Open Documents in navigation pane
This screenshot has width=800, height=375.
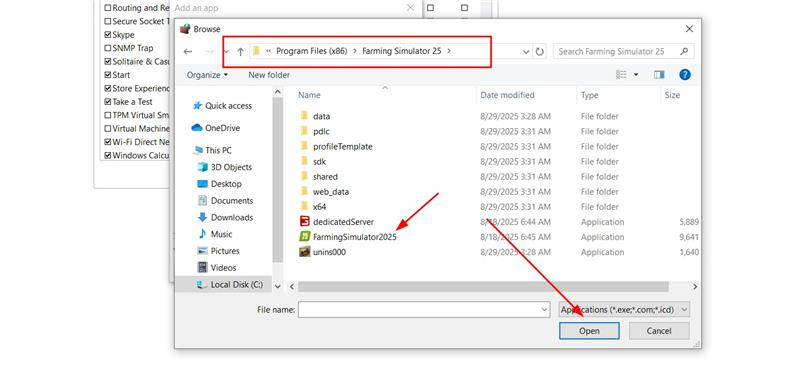click(226, 201)
